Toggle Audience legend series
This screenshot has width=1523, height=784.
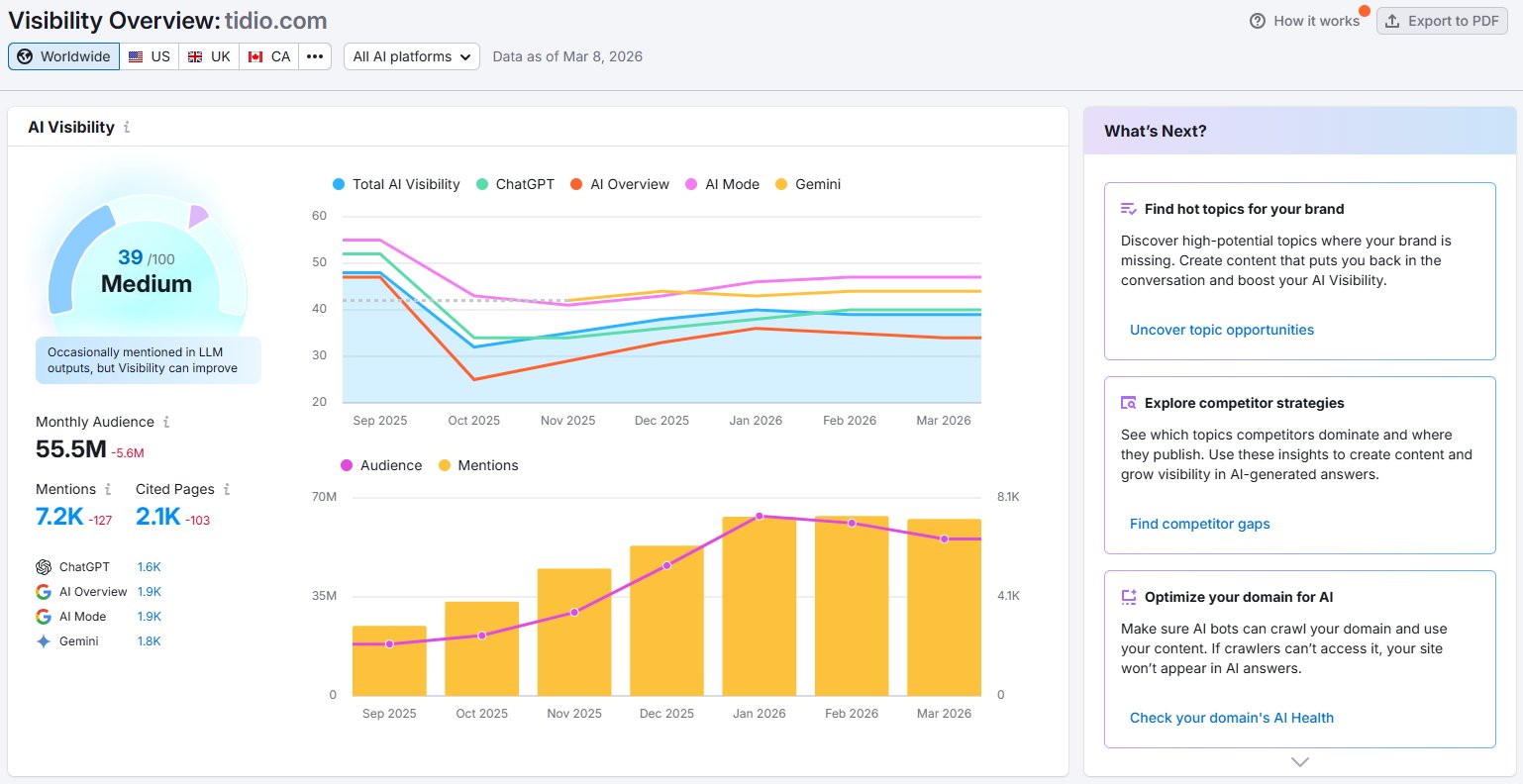(x=381, y=465)
